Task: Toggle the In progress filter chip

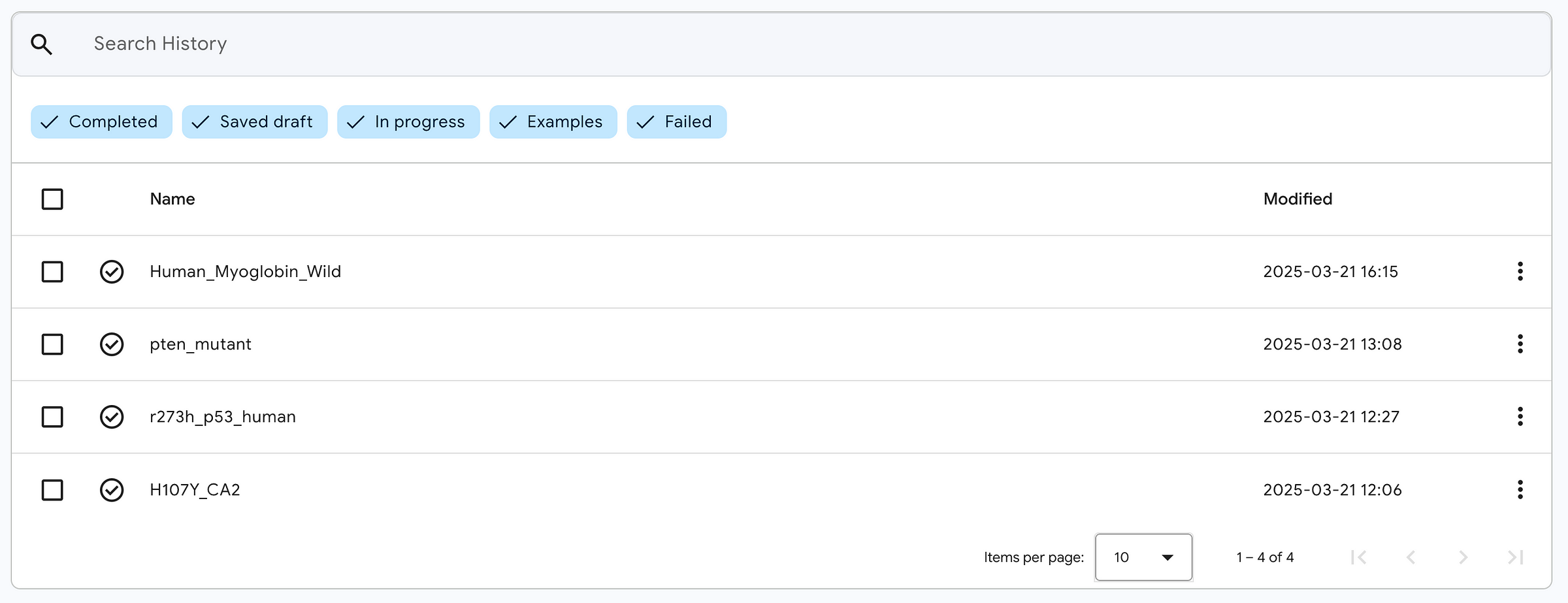Action: click(x=408, y=122)
